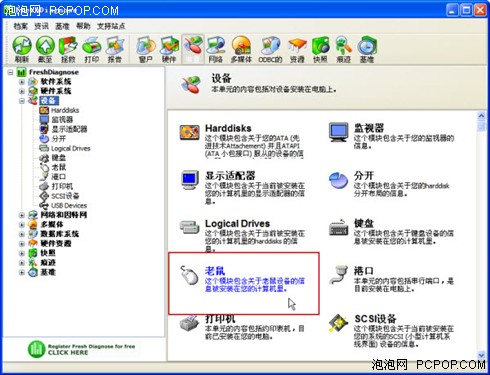Open the 资讯 menu
Screen dimensions: 490x375
pos(41,26)
